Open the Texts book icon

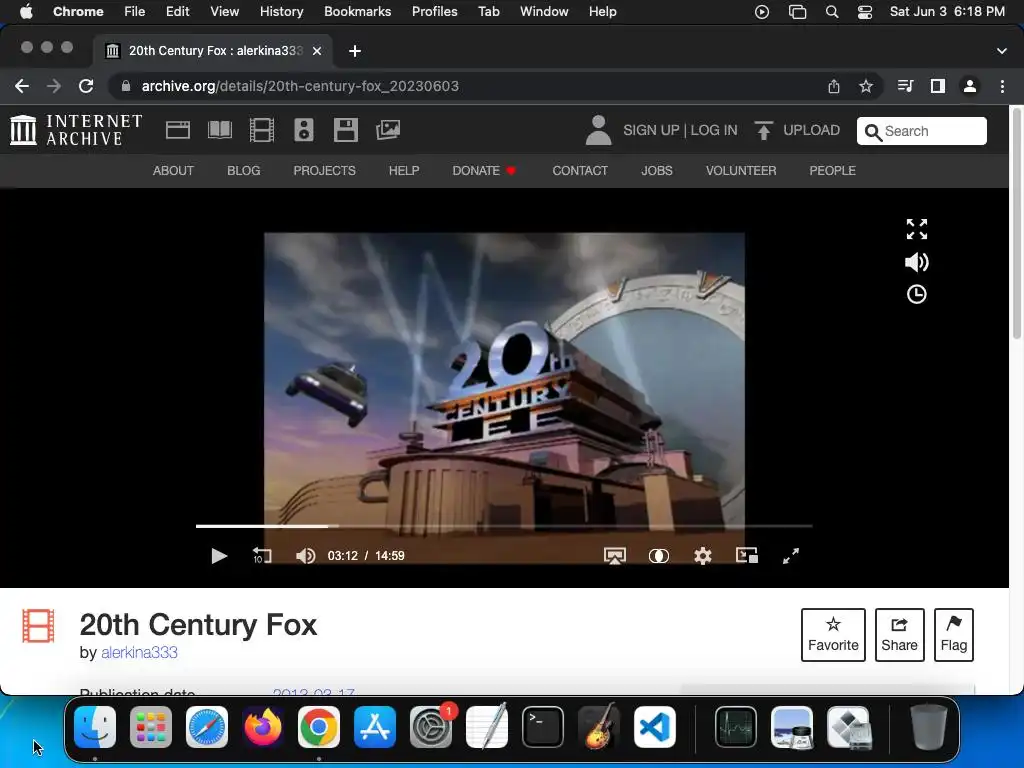click(219, 130)
